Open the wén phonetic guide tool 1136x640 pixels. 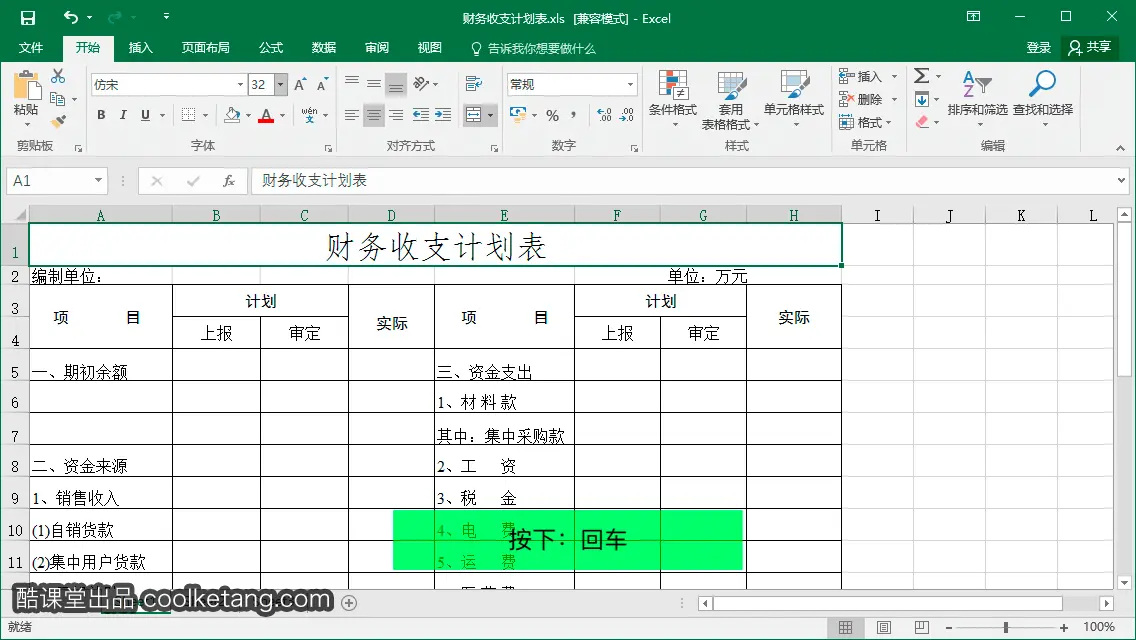(309, 115)
